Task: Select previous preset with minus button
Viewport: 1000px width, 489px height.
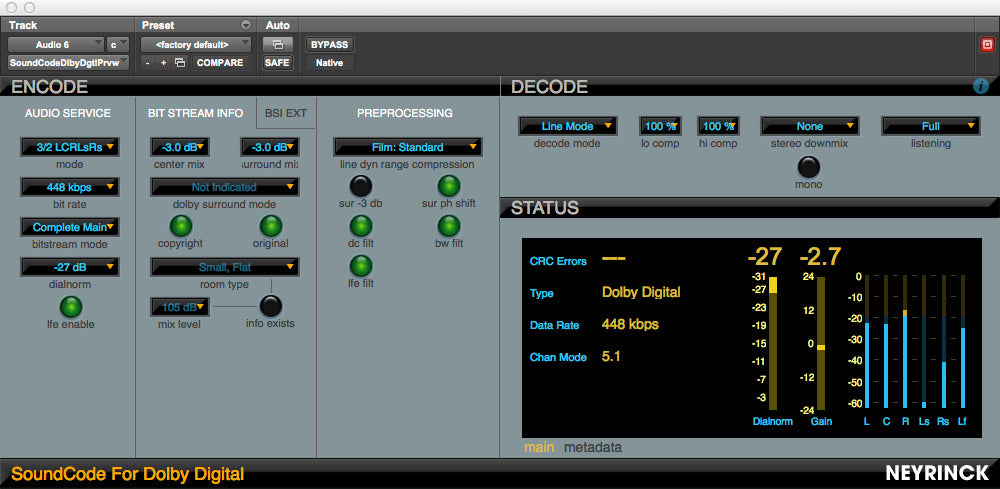Action: pyautogui.click(x=148, y=62)
